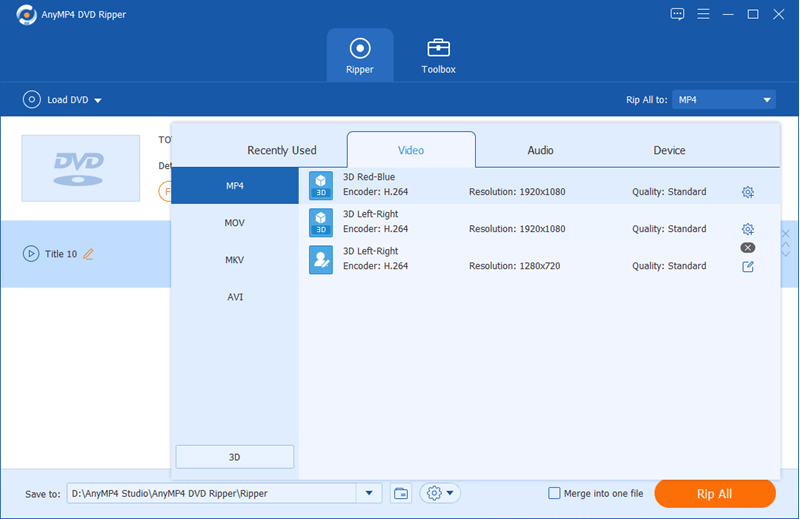This screenshot has width=800, height=519.
Task: Click the AnyMP4 DVD Ripper logo icon
Action: (26, 14)
